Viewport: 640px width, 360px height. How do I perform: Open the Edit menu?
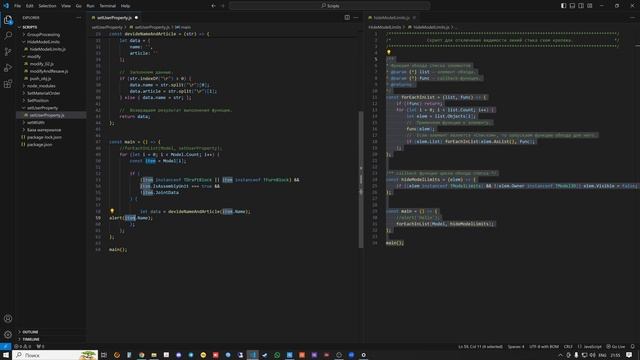click(x=30, y=6)
